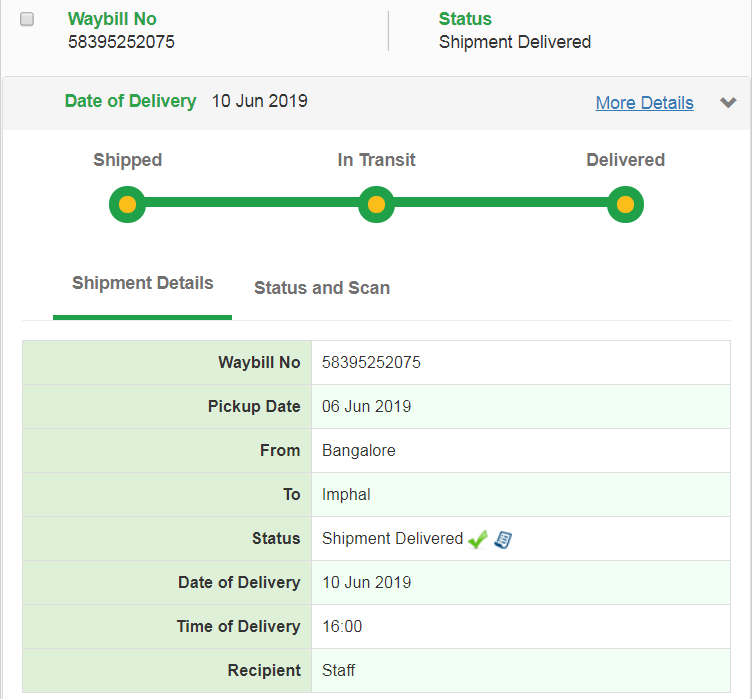Click the Delivered progress circle
Screen dimensions: 752x699
[625, 205]
